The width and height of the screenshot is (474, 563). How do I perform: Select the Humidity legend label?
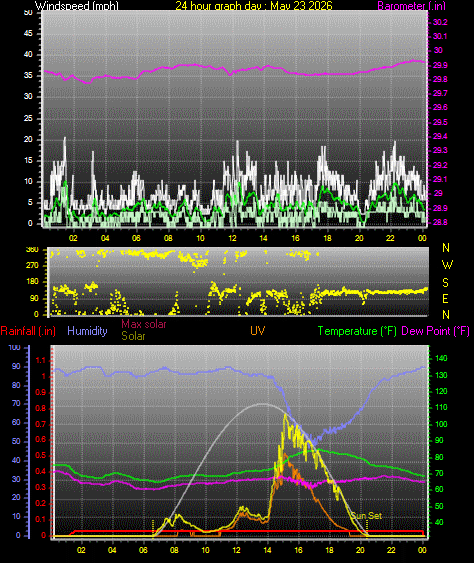(x=87, y=331)
